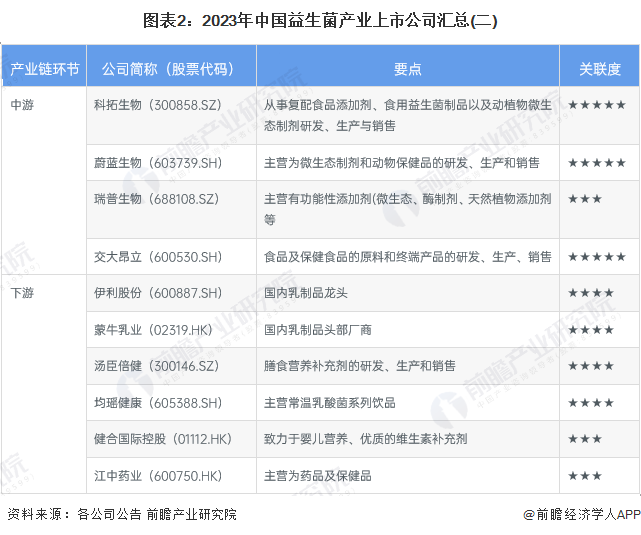Click the @前瞻经济学人APP credit
Viewport: 641px width, 535px height.
[x=582, y=514]
